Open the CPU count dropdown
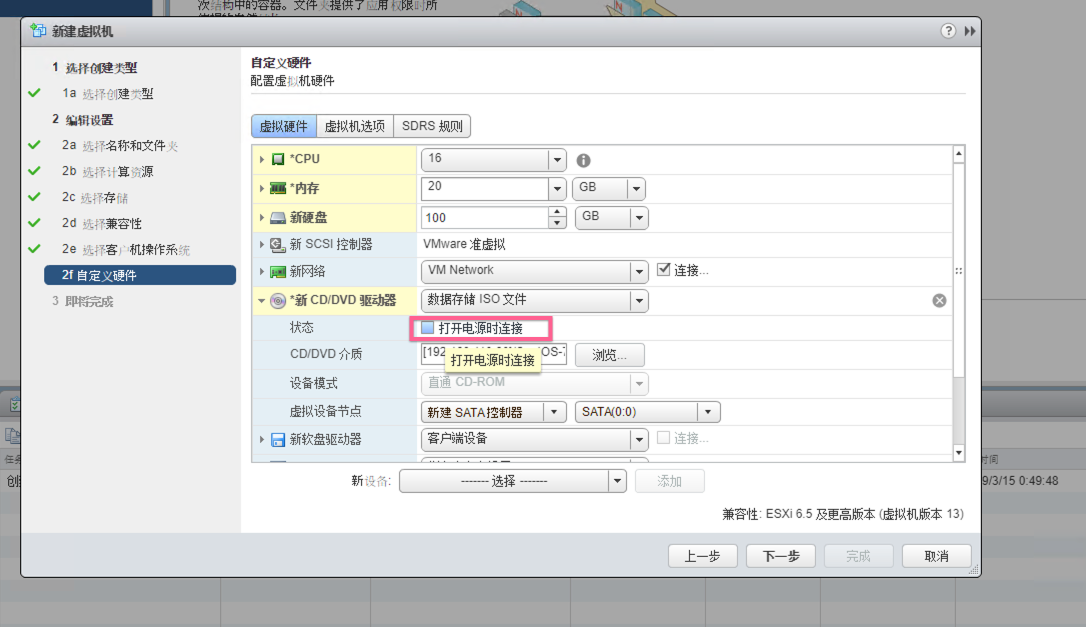The image size is (1086, 627). (x=557, y=160)
